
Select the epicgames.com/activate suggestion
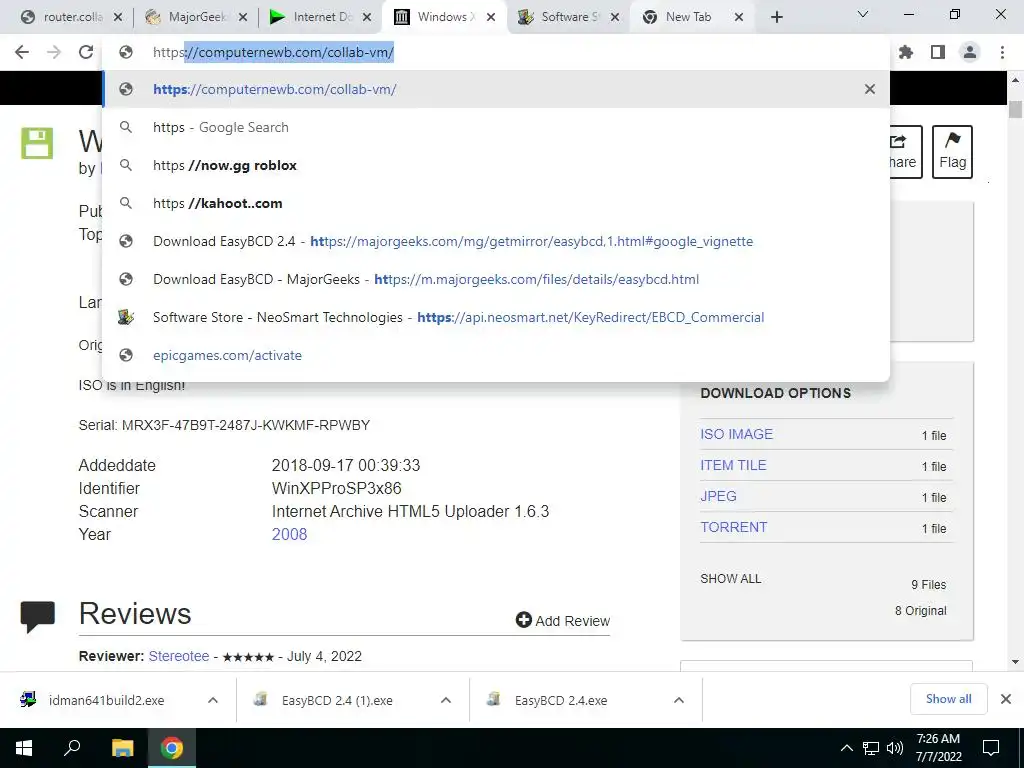(x=496, y=355)
